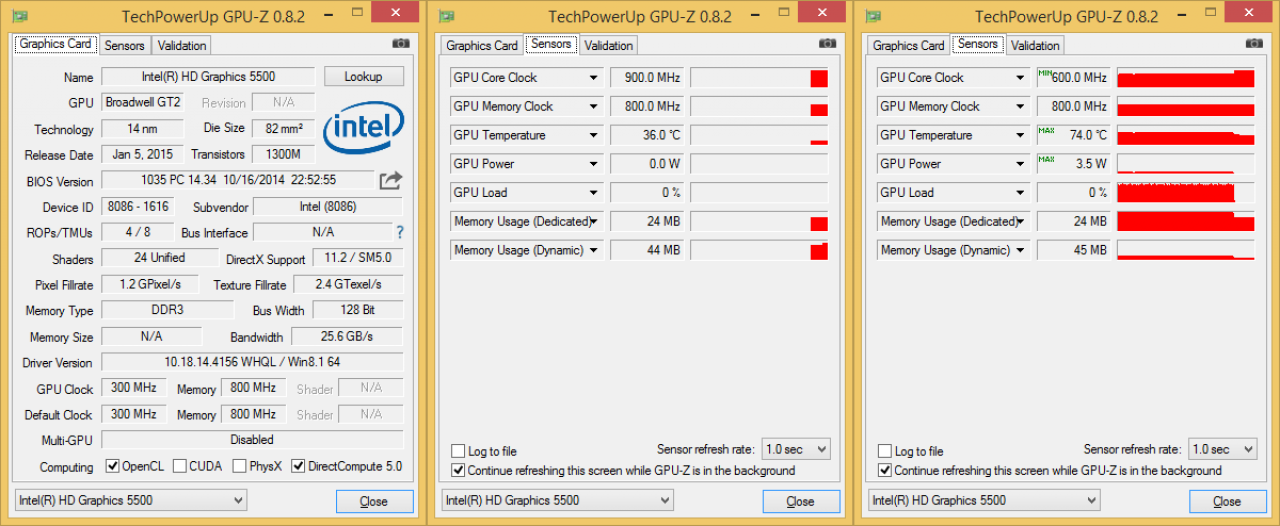This screenshot has width=1280, height=526.
Task: Uncheck Continue refreshing in middle window
Action: pos(458,470)
